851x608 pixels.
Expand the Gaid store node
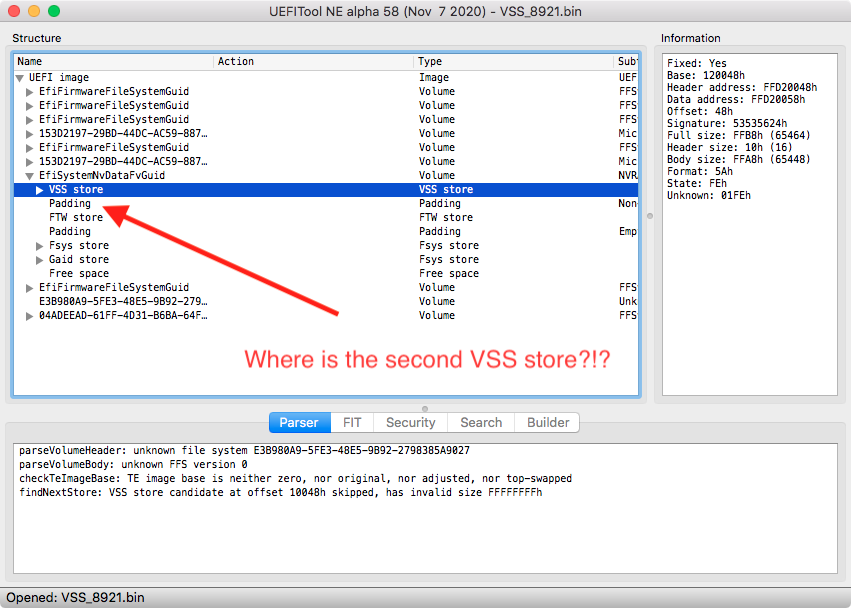(40, 260)
